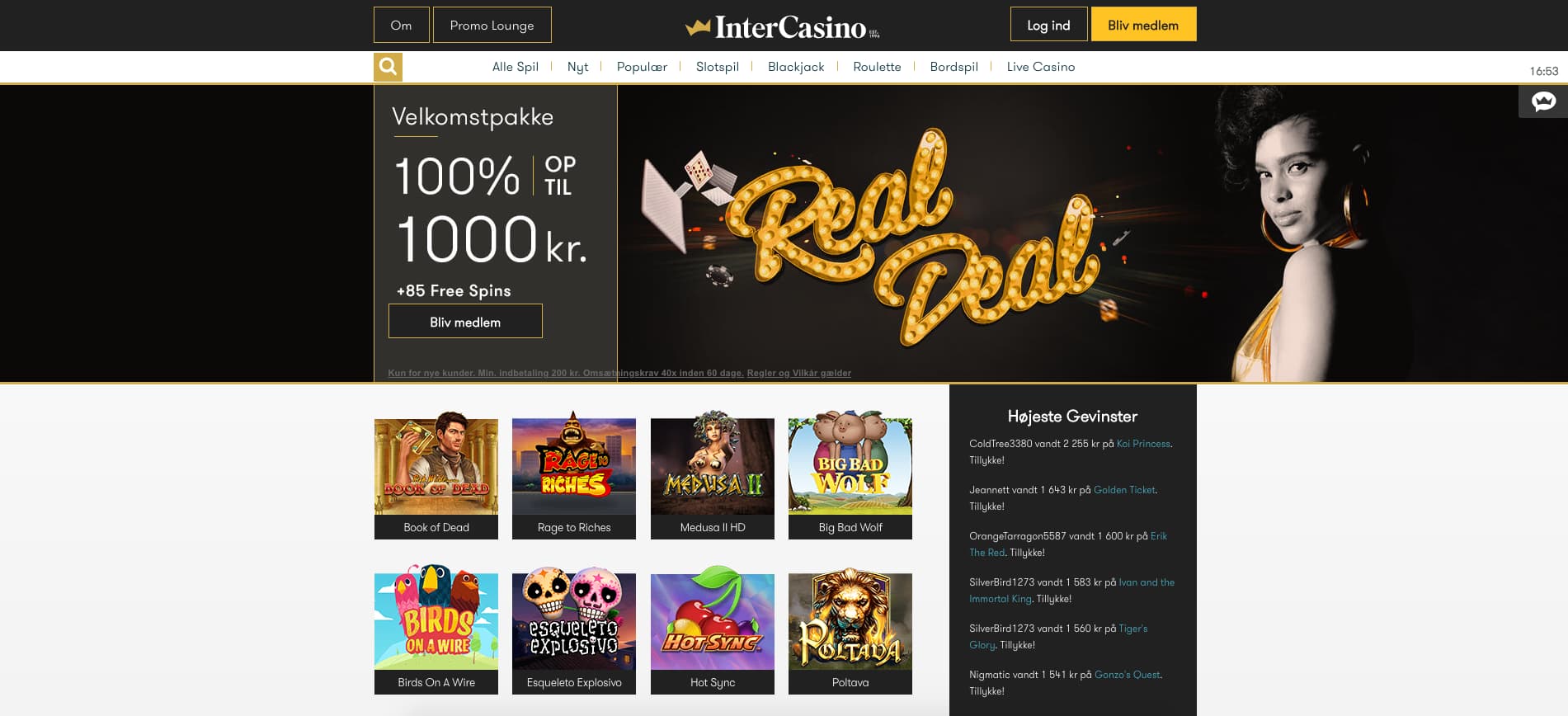Open the Promo Lounge button
The height and width of the screenshot is (716, 1568).
pyautogui.click(x=492, y=25)
